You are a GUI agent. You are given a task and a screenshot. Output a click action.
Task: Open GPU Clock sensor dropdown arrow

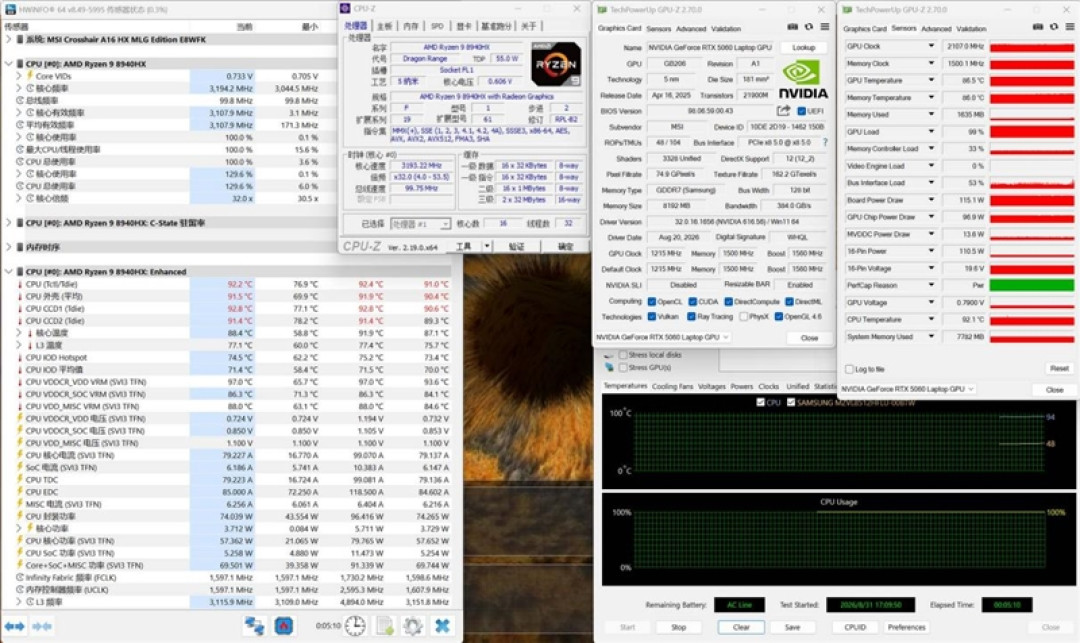[931, 46]
